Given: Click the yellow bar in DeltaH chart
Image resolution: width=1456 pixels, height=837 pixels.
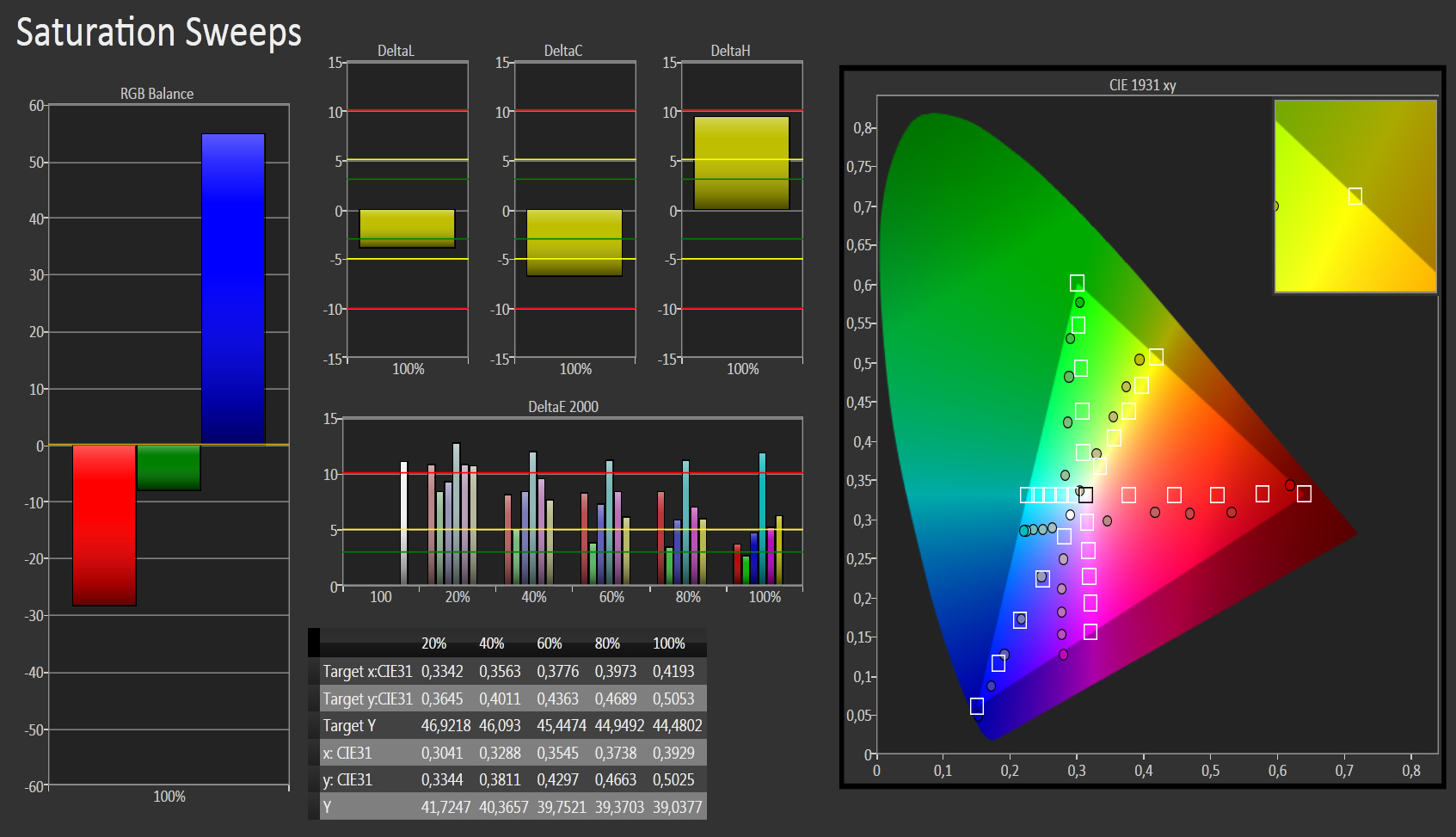Looking at the screenshot, I should 741,163.
